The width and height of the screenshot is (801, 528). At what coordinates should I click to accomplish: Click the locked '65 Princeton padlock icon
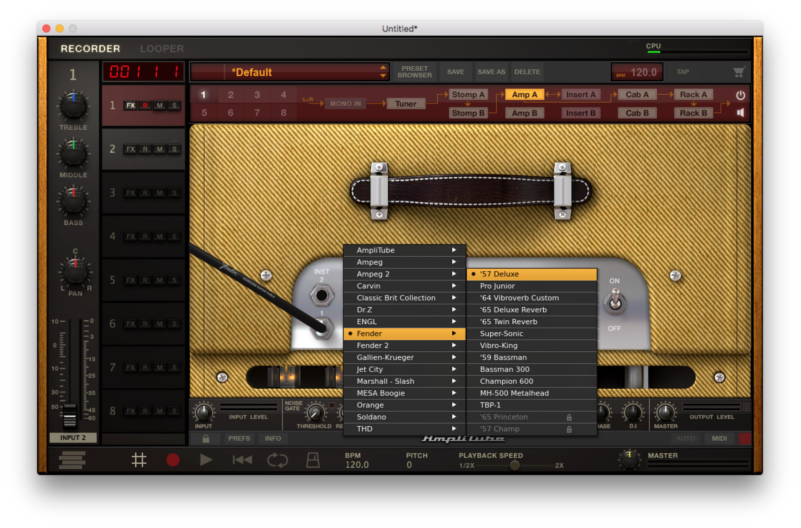point(569,417)
